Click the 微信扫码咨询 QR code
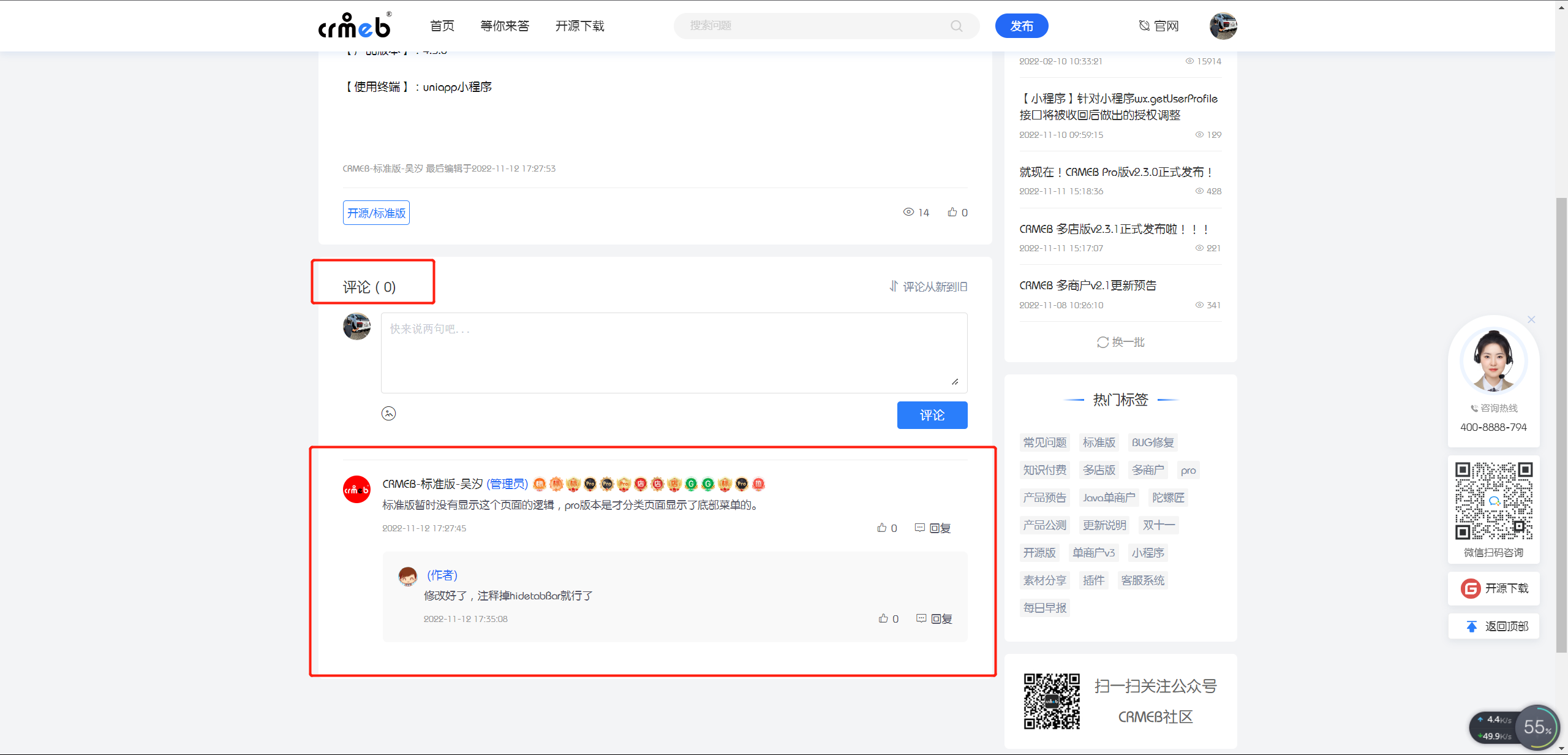Viewport: 1568px width, 755px height. (x=1494, y=501)
